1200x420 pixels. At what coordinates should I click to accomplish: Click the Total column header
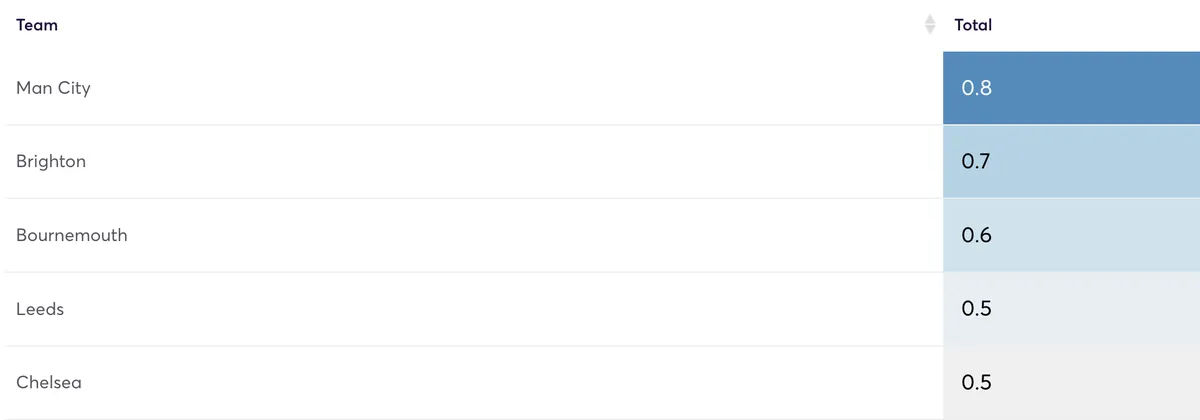[973, 25]
